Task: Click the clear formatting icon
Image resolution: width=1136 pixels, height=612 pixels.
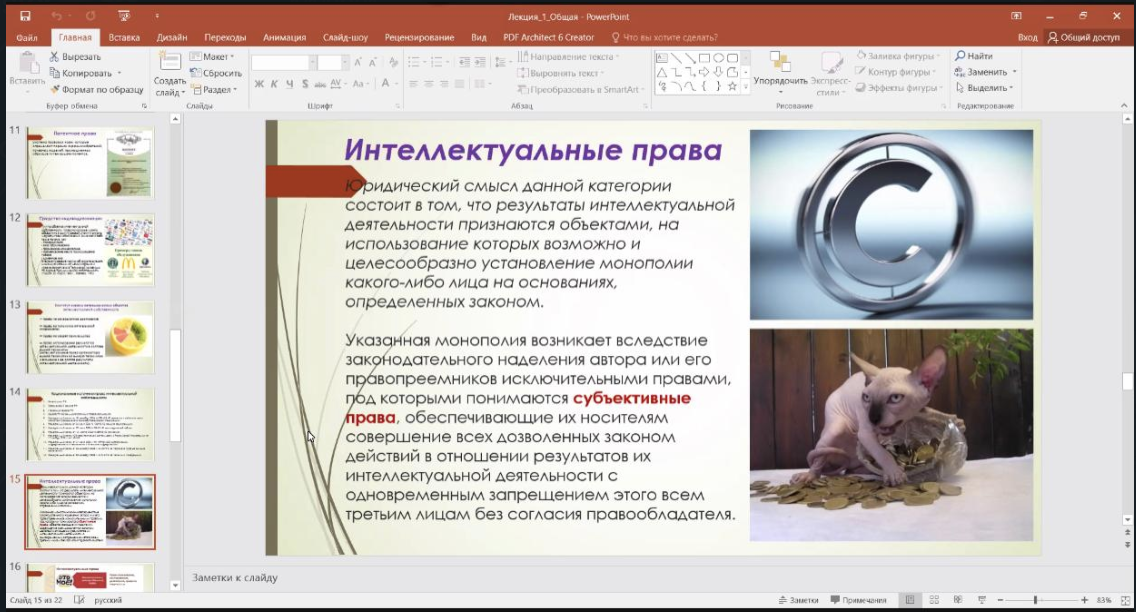Action: click(393, 62)
